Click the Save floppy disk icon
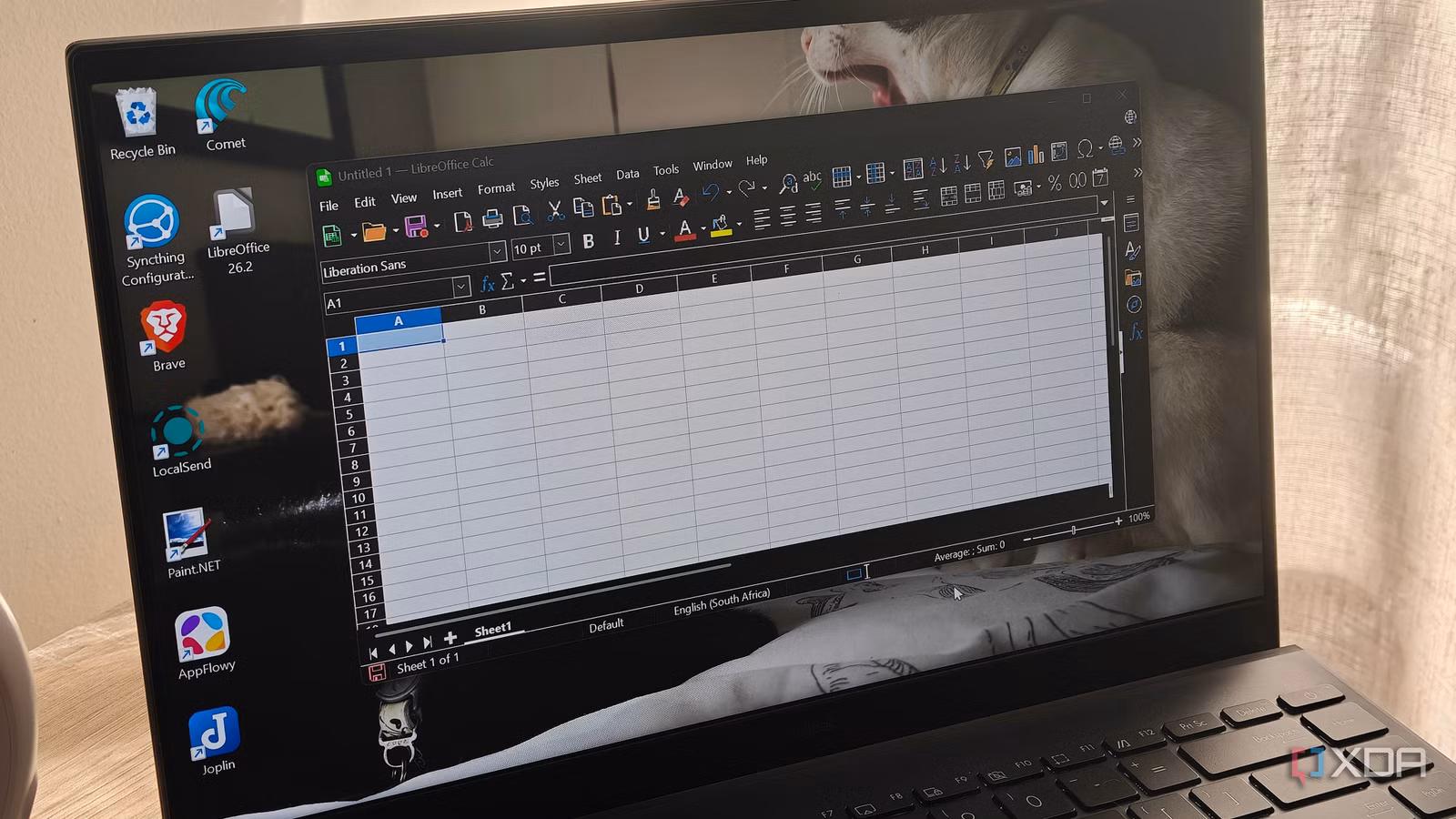 point(416,227)
